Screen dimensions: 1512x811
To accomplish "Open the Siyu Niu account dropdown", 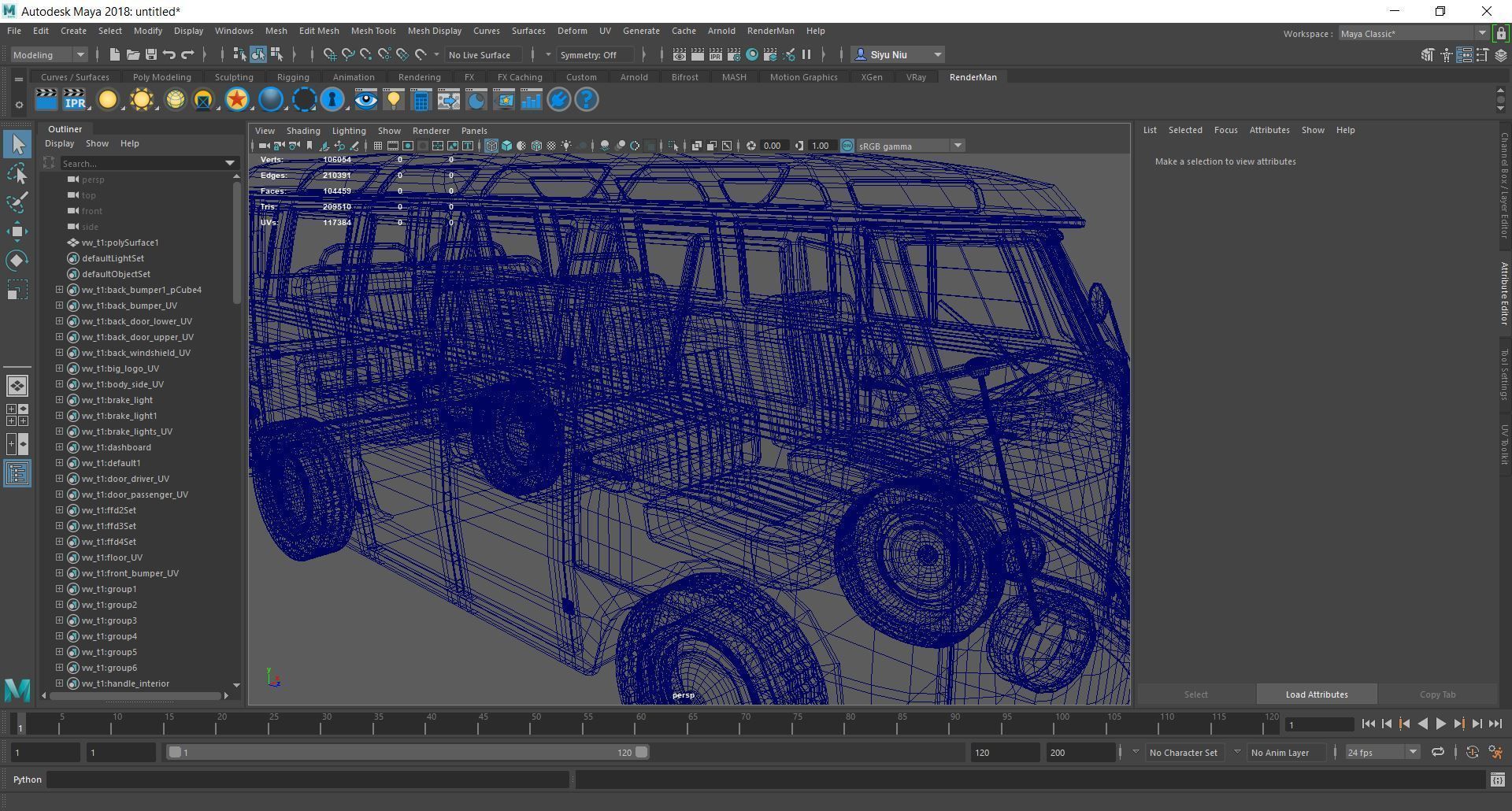I will point(899,54).
